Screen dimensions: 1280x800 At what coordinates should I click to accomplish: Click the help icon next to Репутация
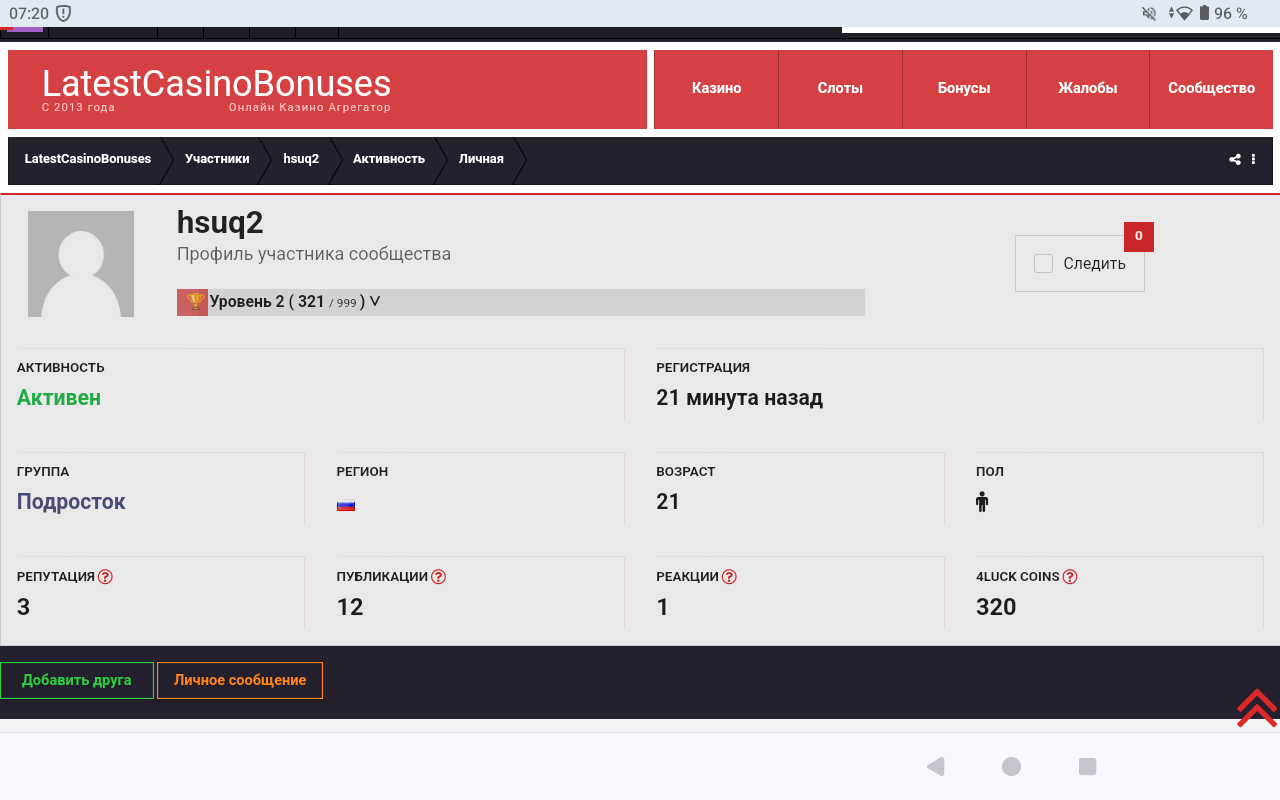click(x=105, y=577)
